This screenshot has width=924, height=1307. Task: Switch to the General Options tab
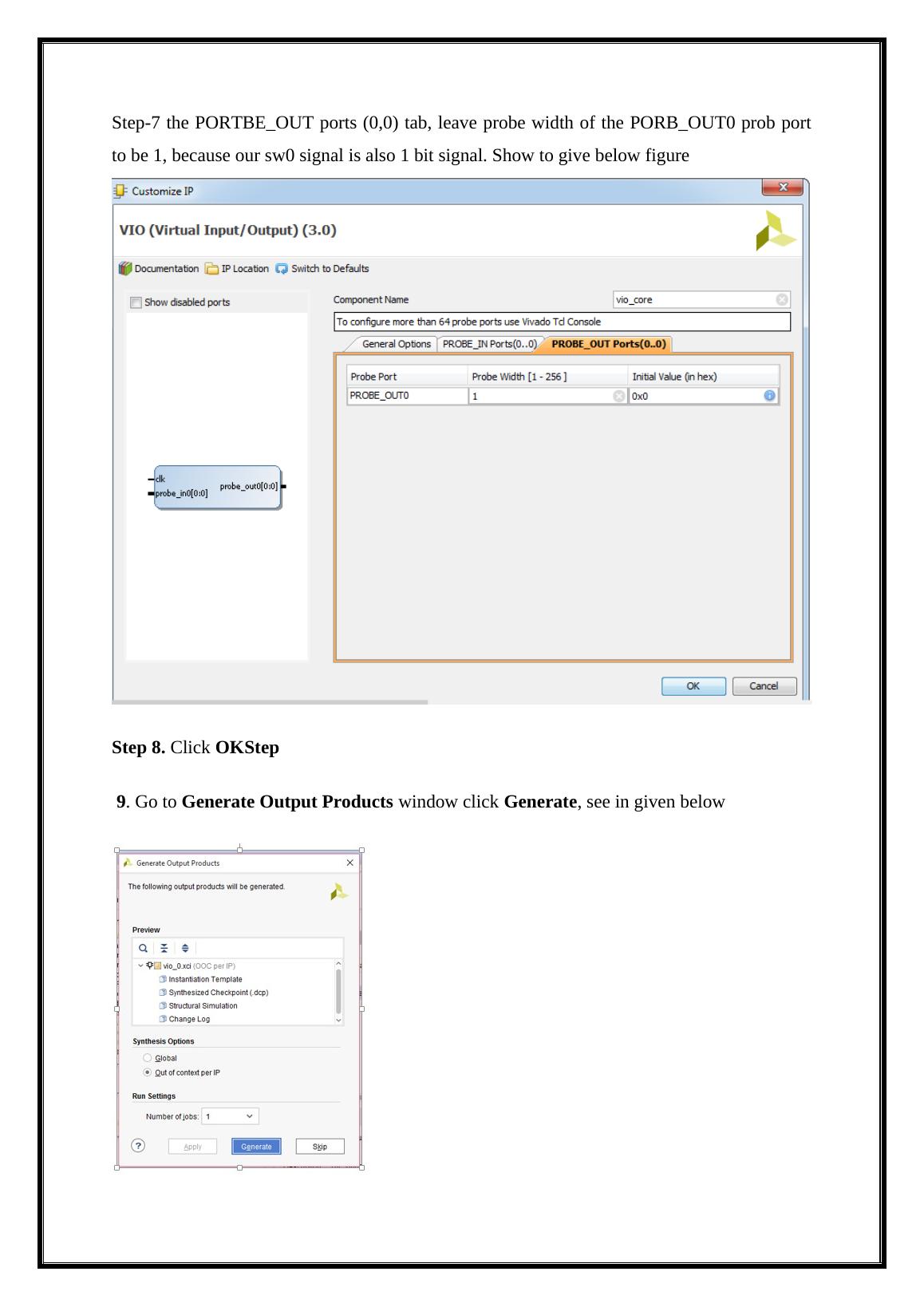[396, 344]
